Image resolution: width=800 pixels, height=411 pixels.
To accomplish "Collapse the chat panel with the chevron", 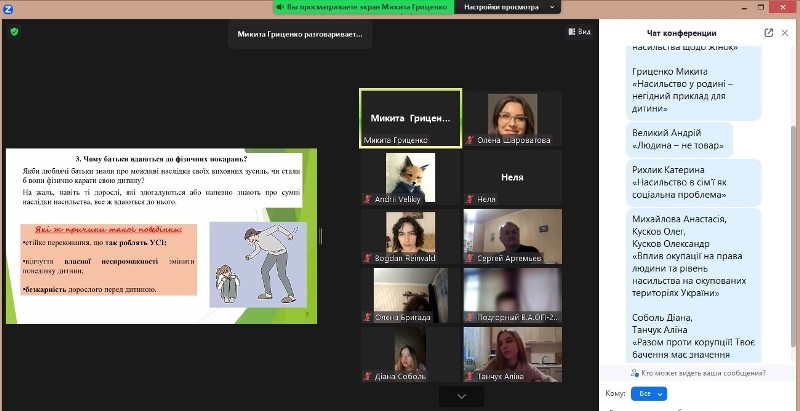I will pos(785,32).
